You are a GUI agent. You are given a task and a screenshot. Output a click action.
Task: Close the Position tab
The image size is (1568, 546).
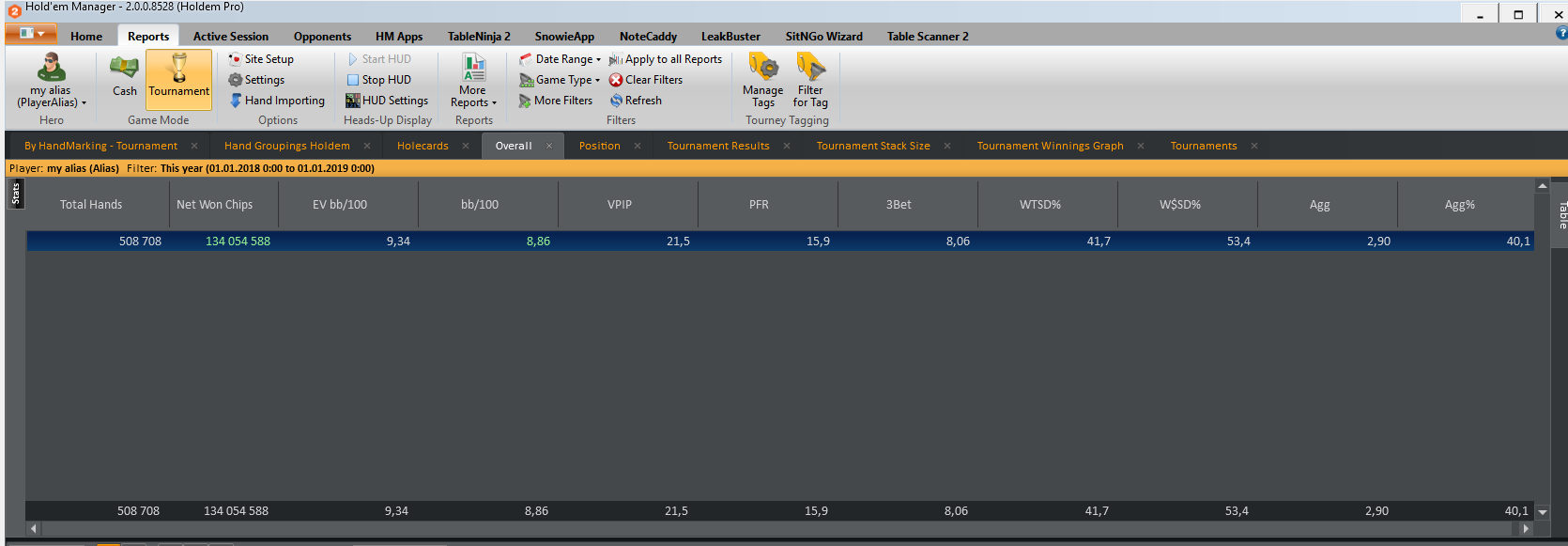click(x=638, y=146)
